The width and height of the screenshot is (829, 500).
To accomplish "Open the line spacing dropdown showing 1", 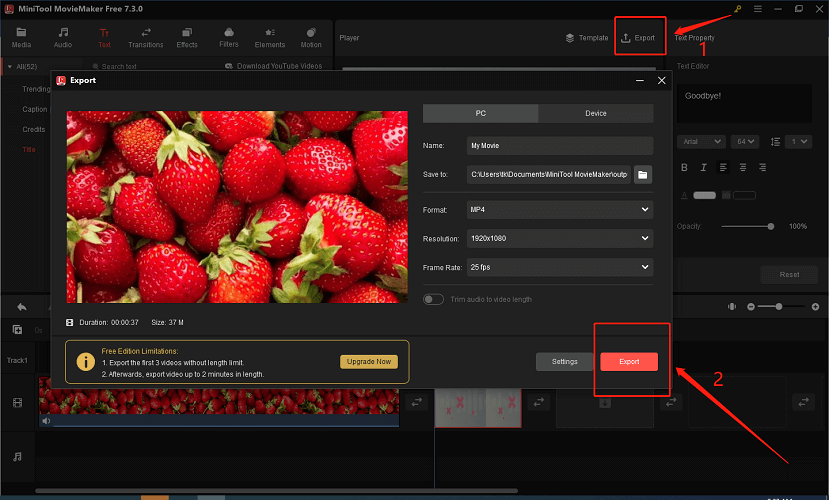I will tap(798, 142).
